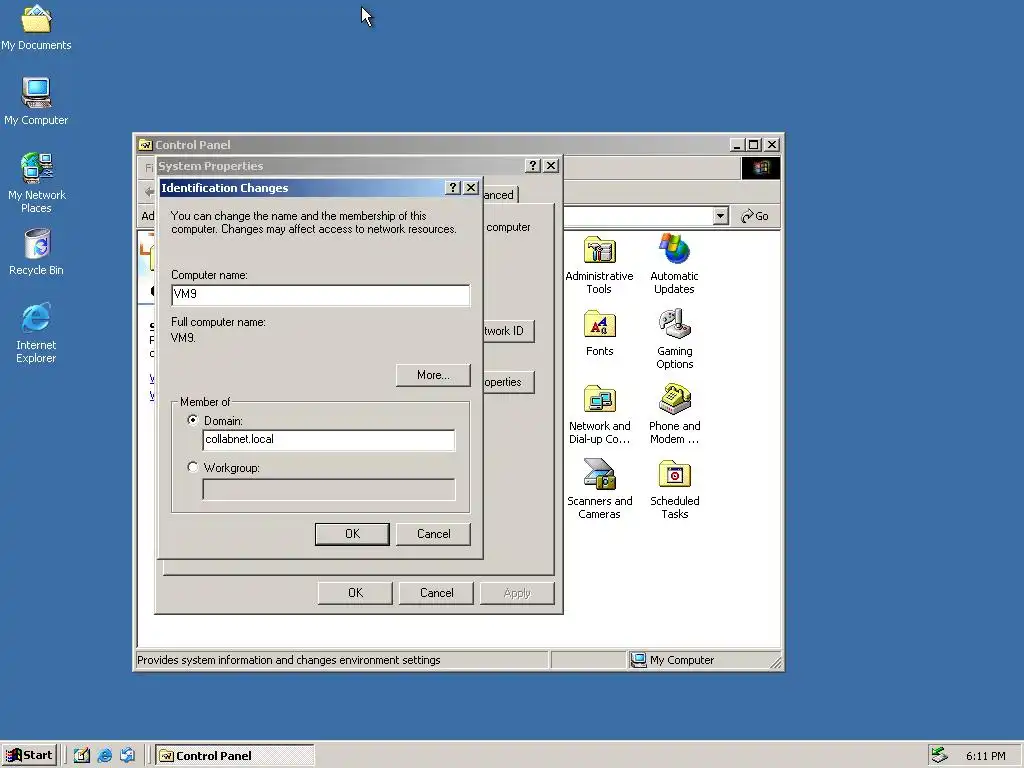Open the address bar dropdown arrow
Viewport: 1024px width, 768px height.
click(720, 216)
